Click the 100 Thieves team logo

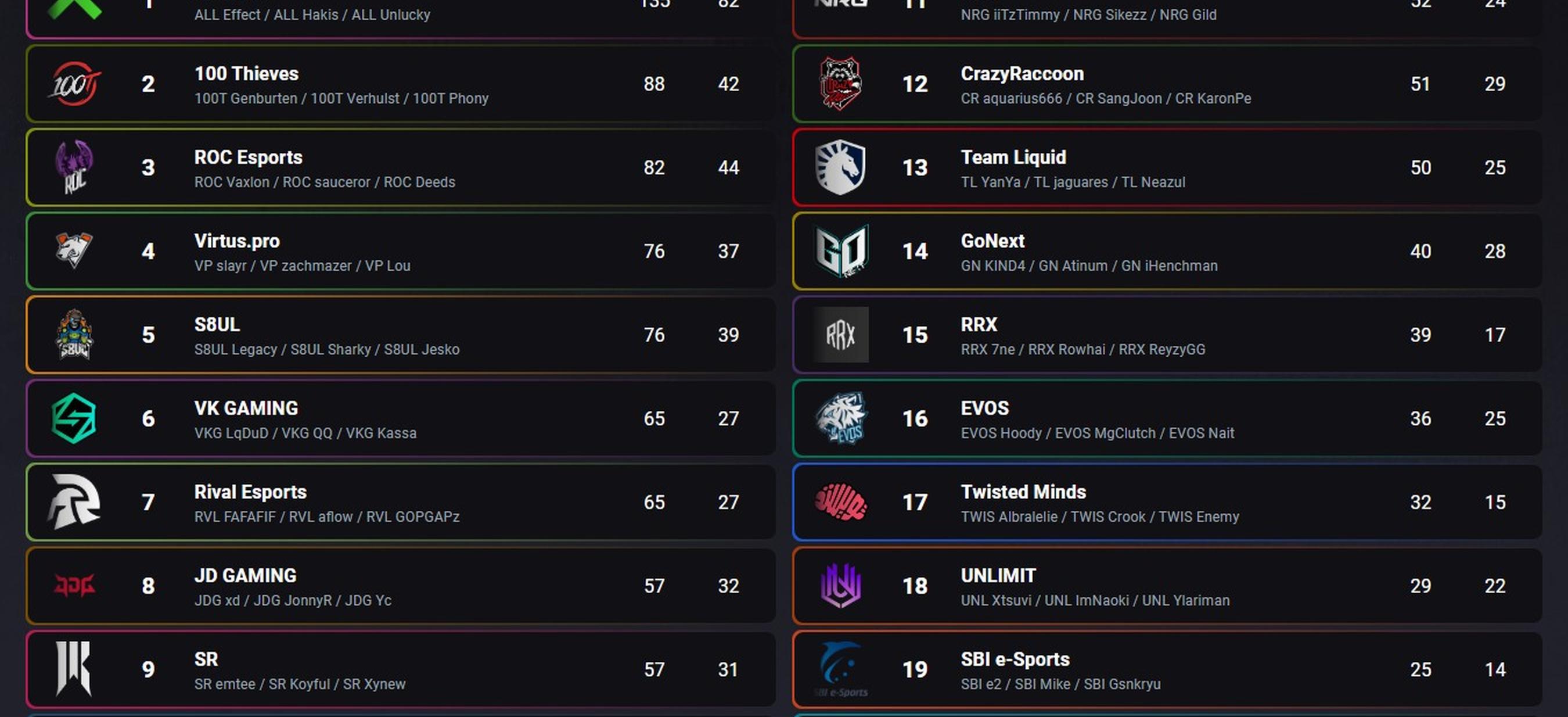(74, 84)
